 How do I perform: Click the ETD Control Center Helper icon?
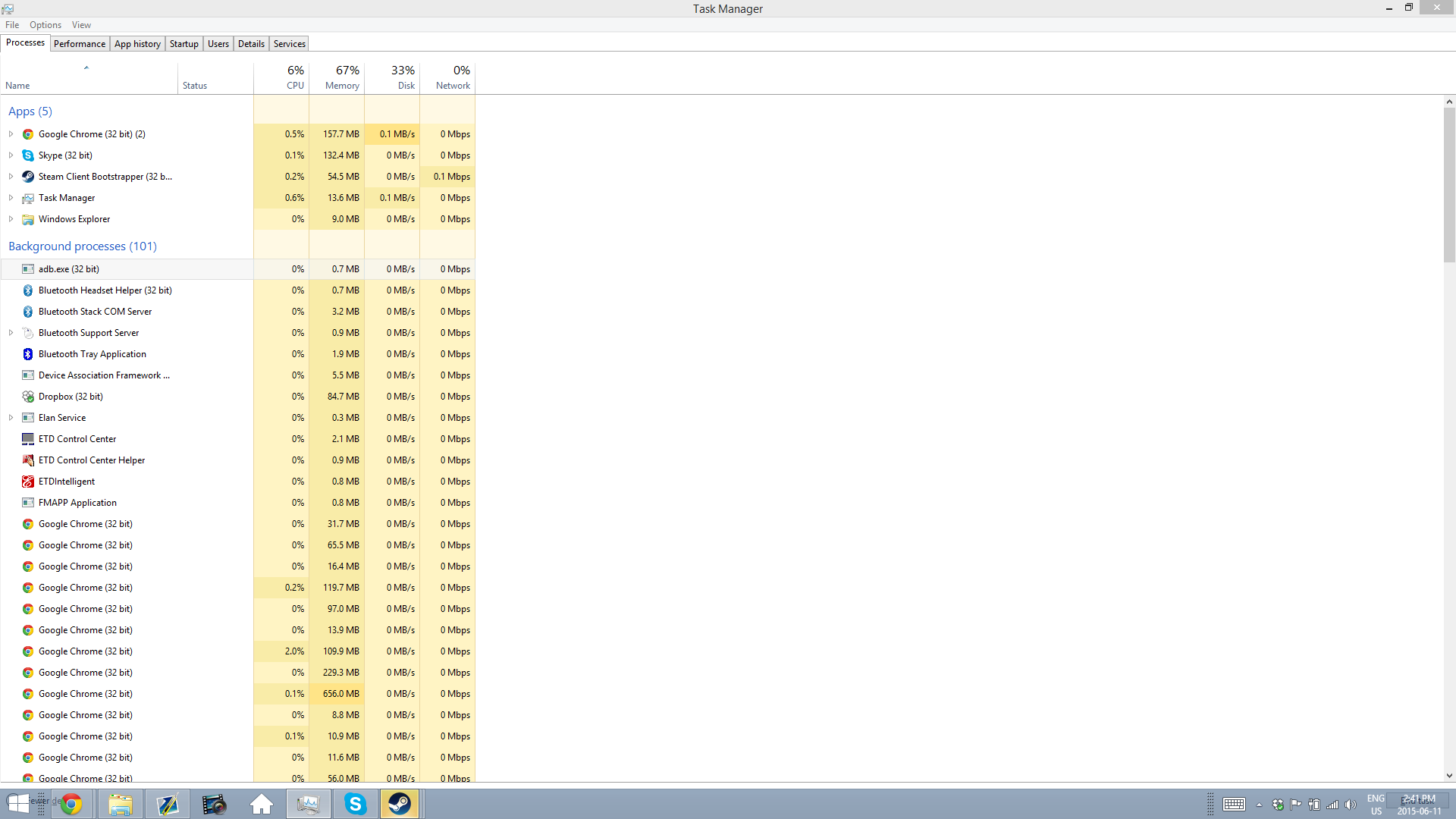28,460
